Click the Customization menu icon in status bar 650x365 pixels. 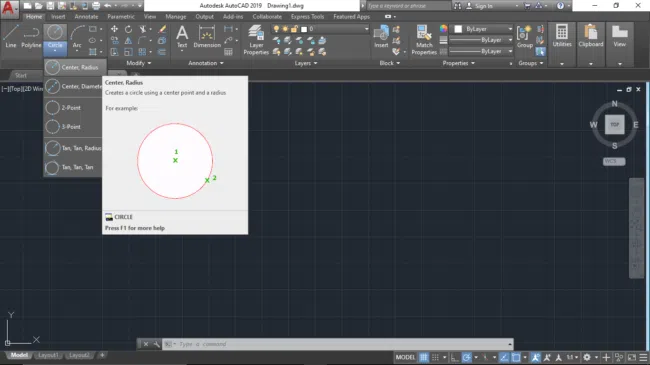coord(643,357)
